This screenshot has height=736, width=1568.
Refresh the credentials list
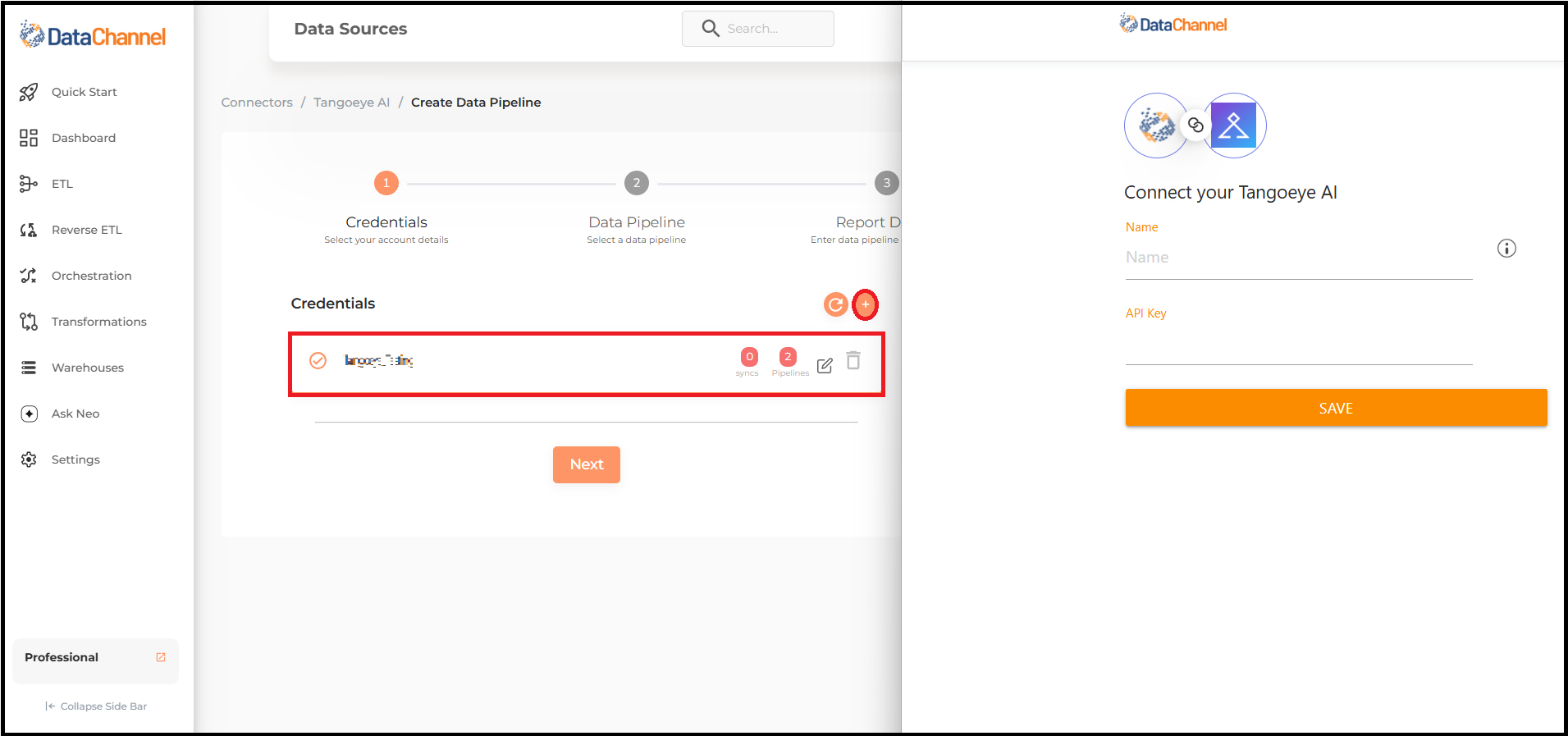(835, 304)
